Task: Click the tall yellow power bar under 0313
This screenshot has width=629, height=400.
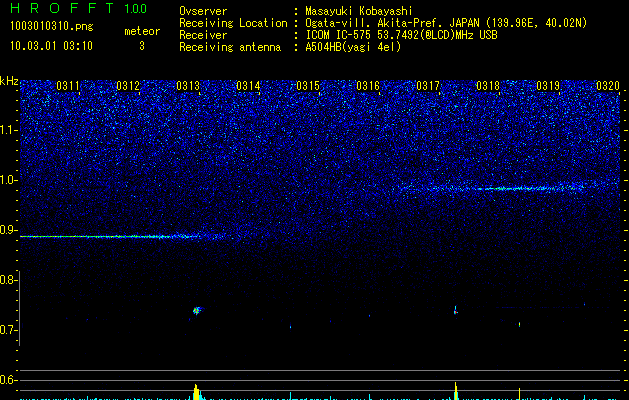Action: (x=196, y=392)
